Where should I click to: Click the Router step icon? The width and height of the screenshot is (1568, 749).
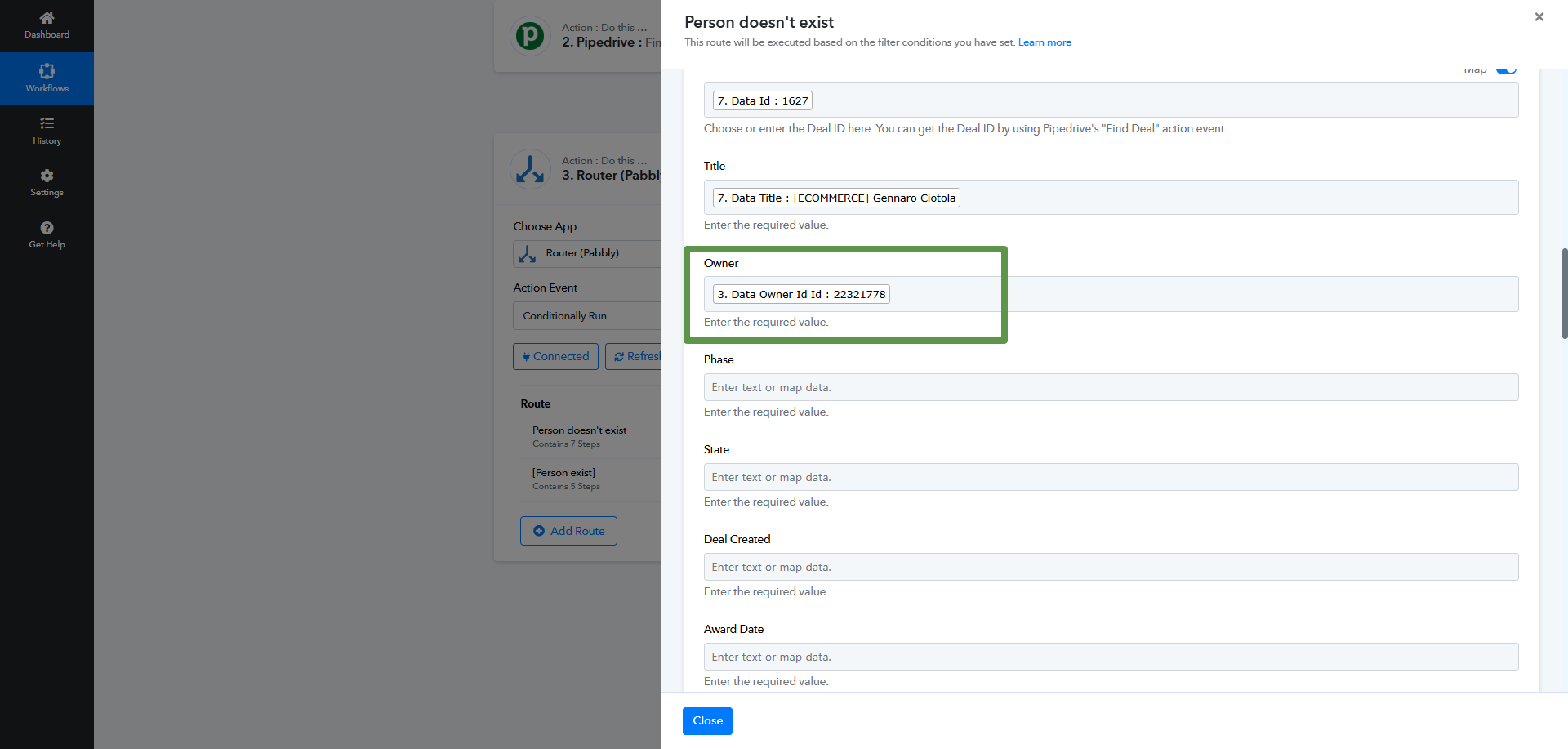point(529,168)
